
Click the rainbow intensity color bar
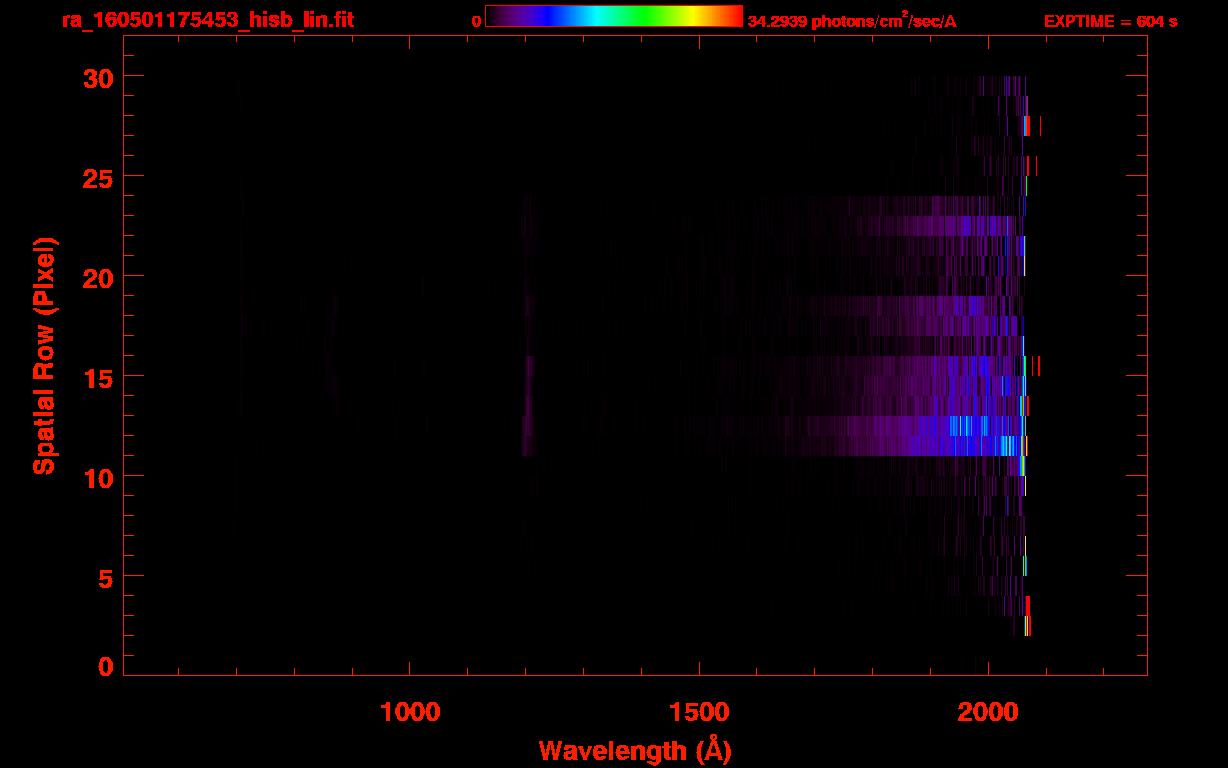pyautogui.click(x=614, y=17)
